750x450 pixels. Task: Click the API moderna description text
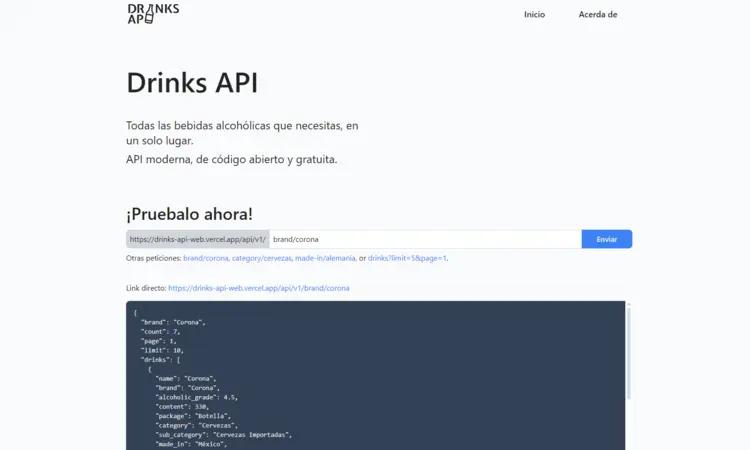(232, 160)
